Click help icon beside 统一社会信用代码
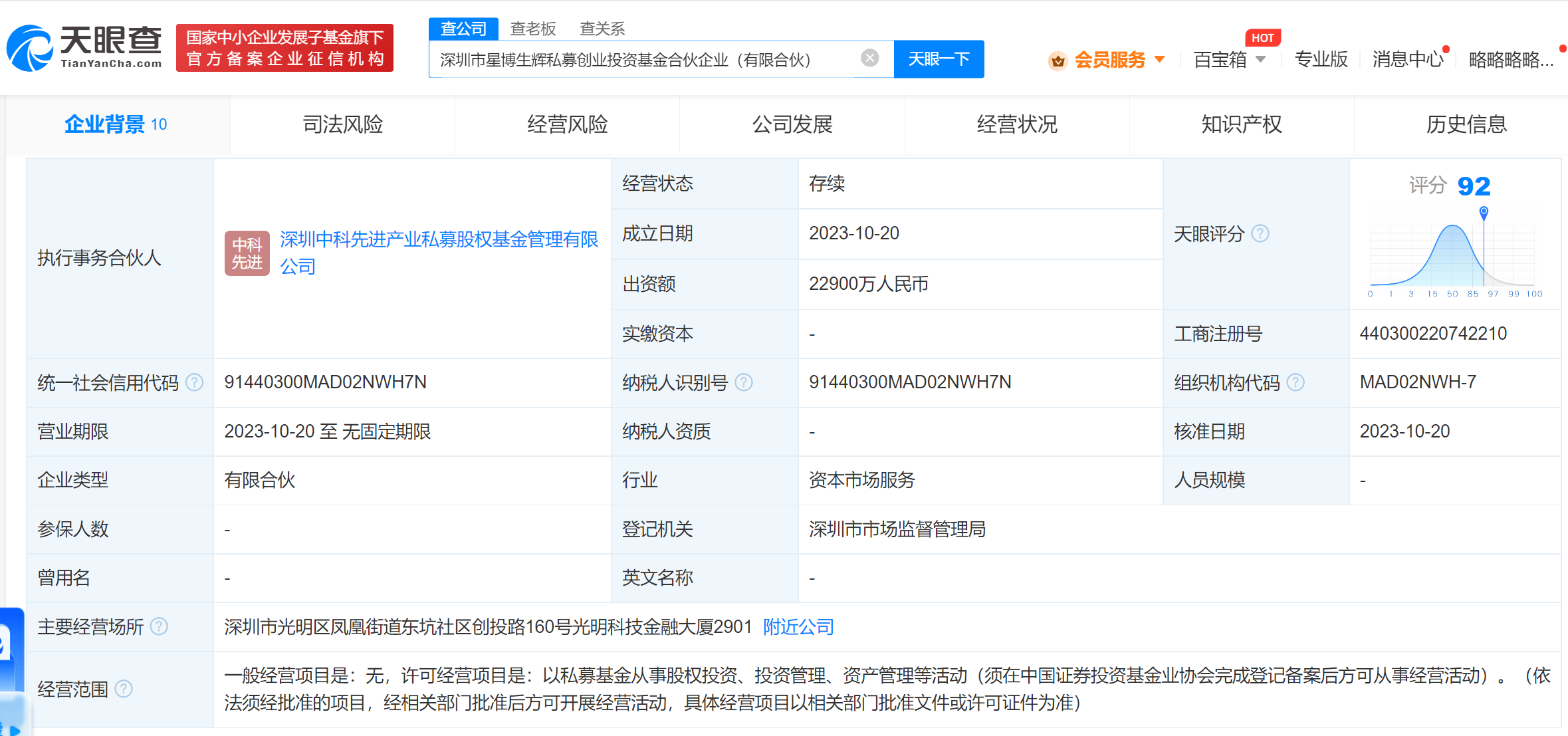This screenshot has height=736, width=1568. pyautogui.click(x=194, y=382)
